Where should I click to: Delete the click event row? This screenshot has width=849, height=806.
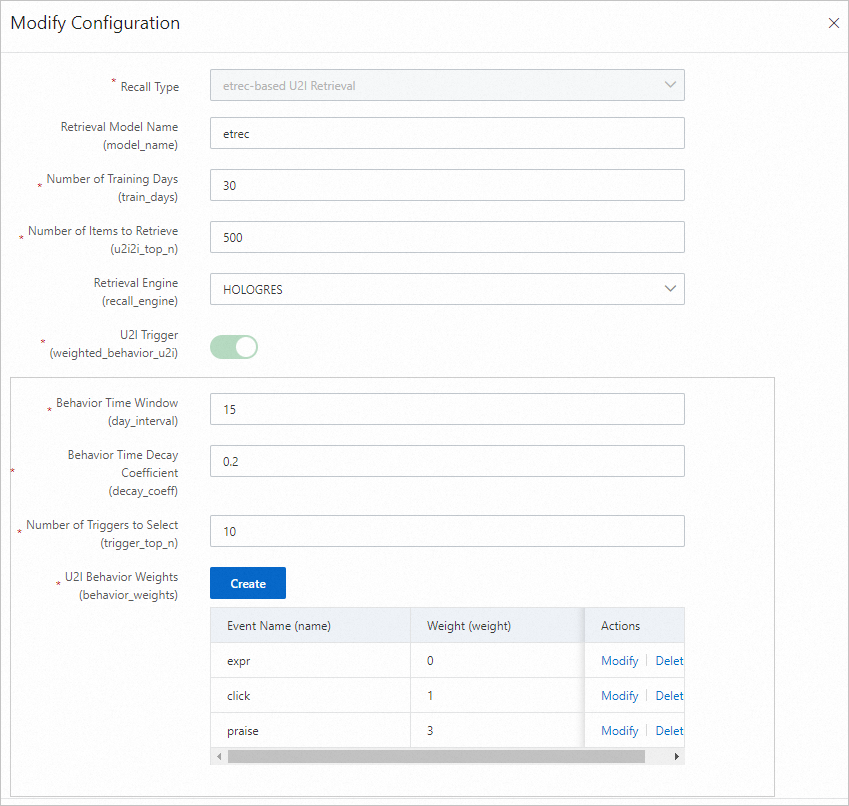(669, 696)
